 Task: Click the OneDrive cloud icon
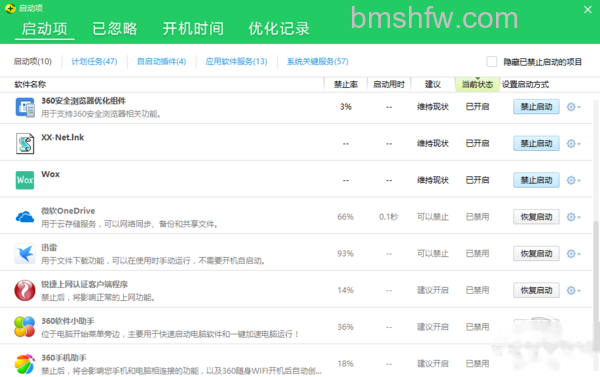click(25, 217)
